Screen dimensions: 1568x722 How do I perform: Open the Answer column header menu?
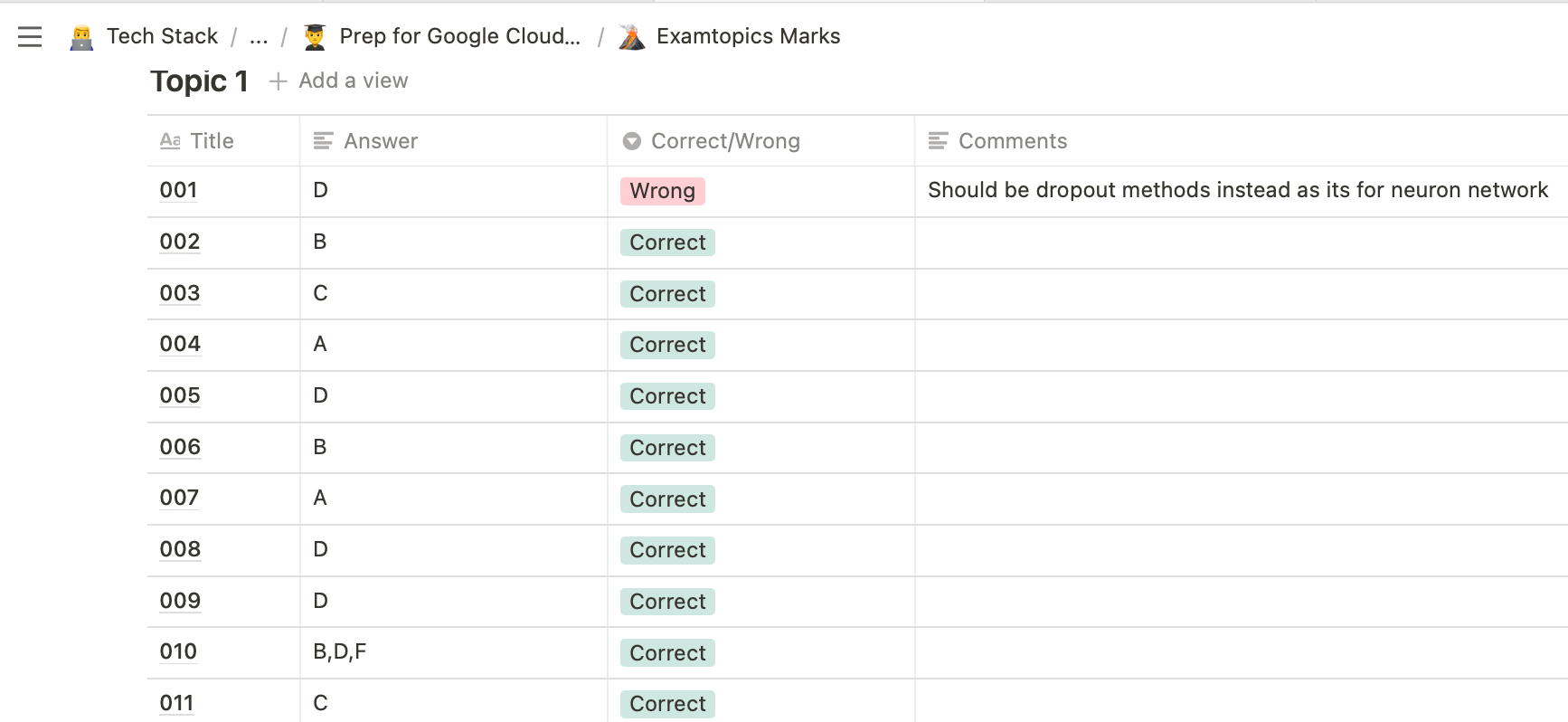(380, 141)
